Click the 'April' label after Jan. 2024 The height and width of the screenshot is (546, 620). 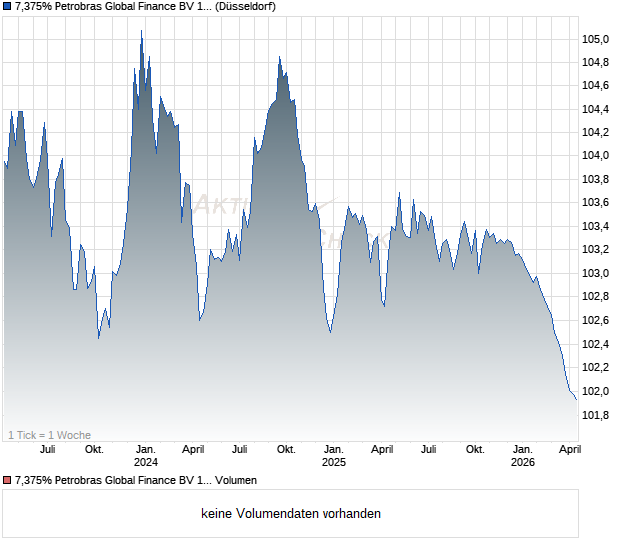(193, 450)
